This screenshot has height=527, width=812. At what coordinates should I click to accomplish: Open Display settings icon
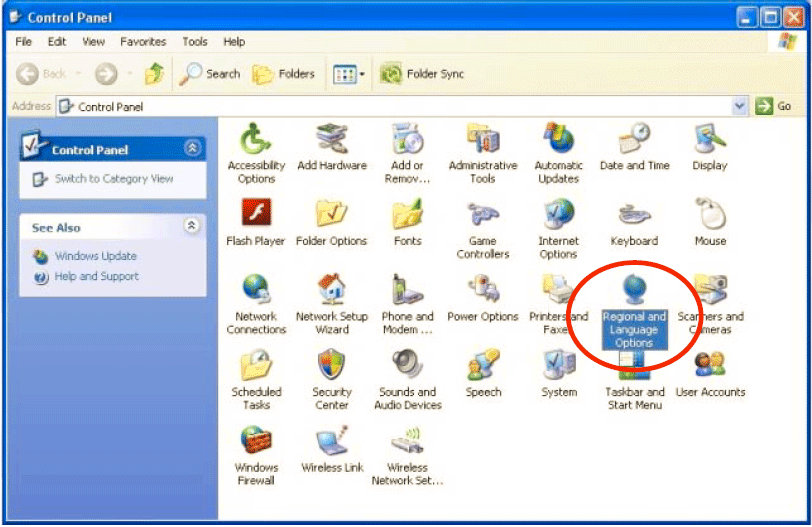tap(710, 140)
